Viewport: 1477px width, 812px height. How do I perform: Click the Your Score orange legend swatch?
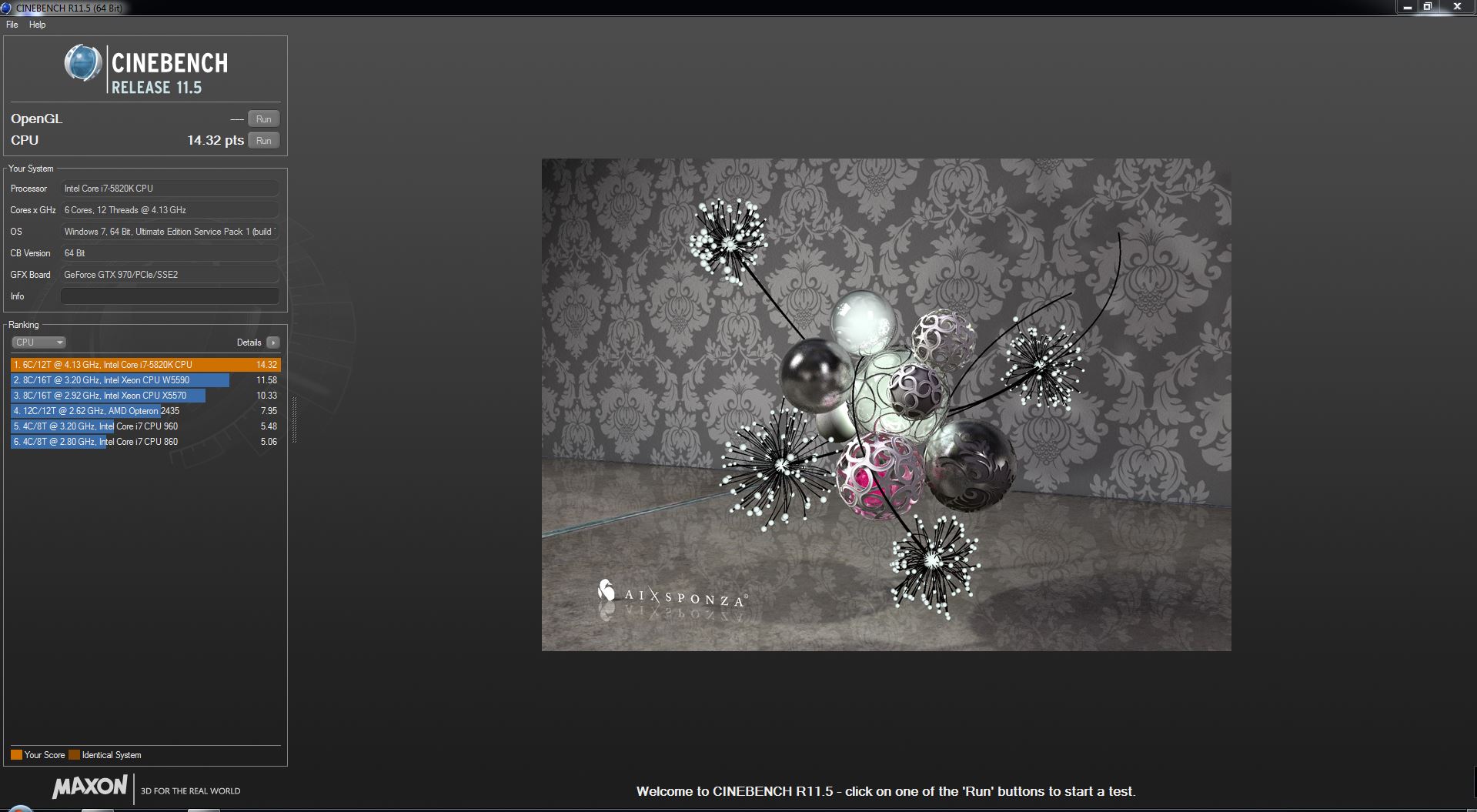click(x=16, y=755)
